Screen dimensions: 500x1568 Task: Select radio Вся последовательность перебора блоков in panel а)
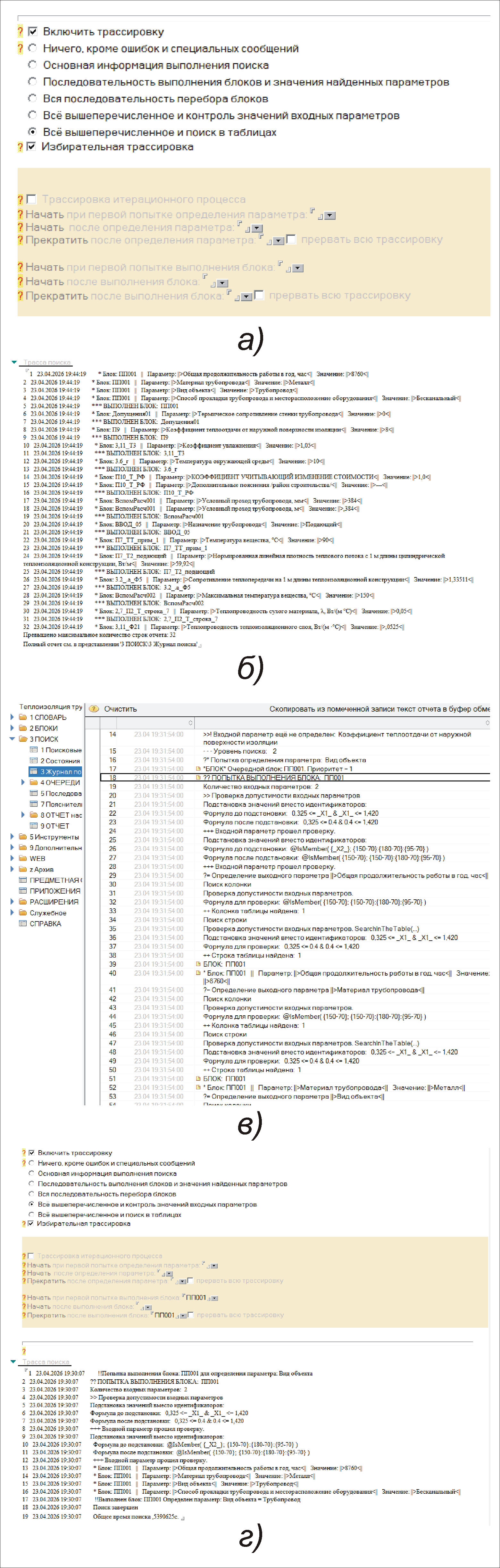coord(32,98)
